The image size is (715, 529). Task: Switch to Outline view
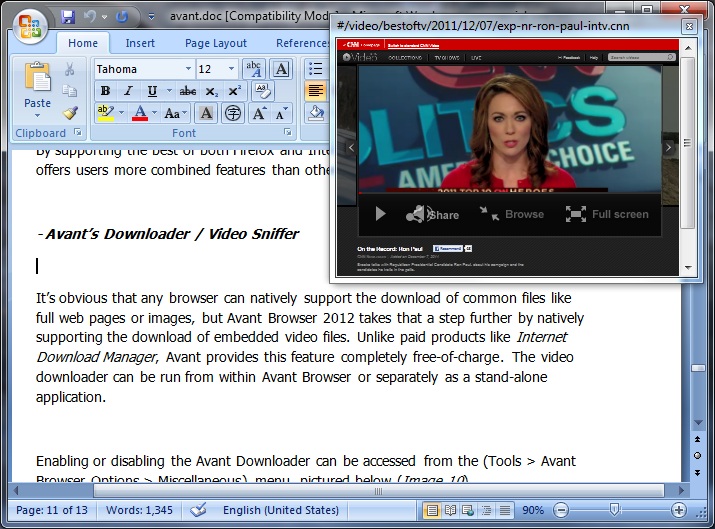coord(487,510)
